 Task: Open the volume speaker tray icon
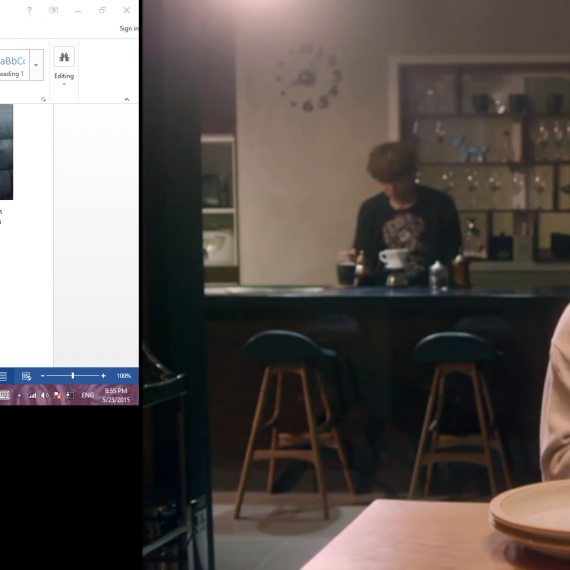click(45, 395)
